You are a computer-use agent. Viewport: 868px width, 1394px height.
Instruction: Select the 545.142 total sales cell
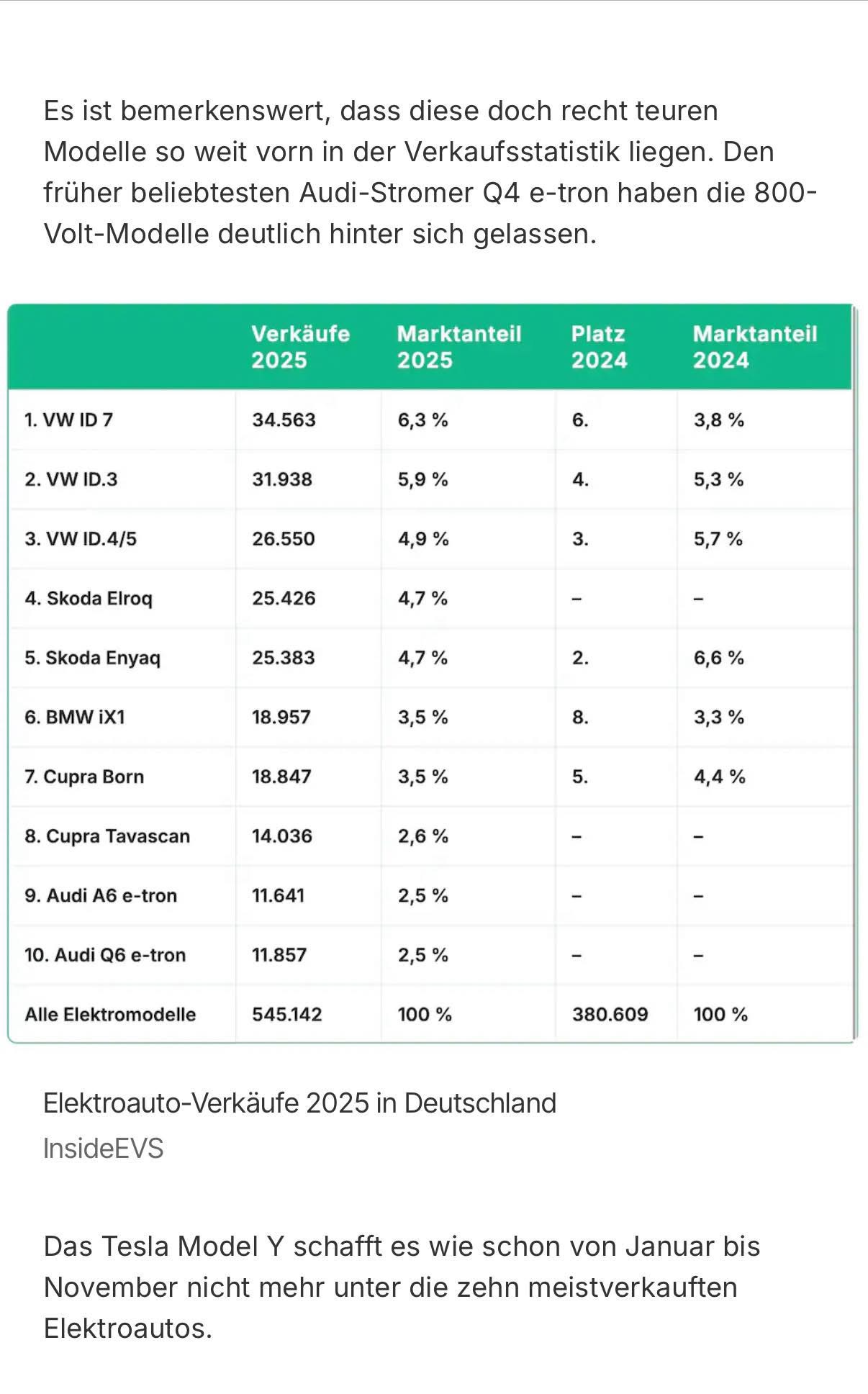click(x=286, y=1015)
